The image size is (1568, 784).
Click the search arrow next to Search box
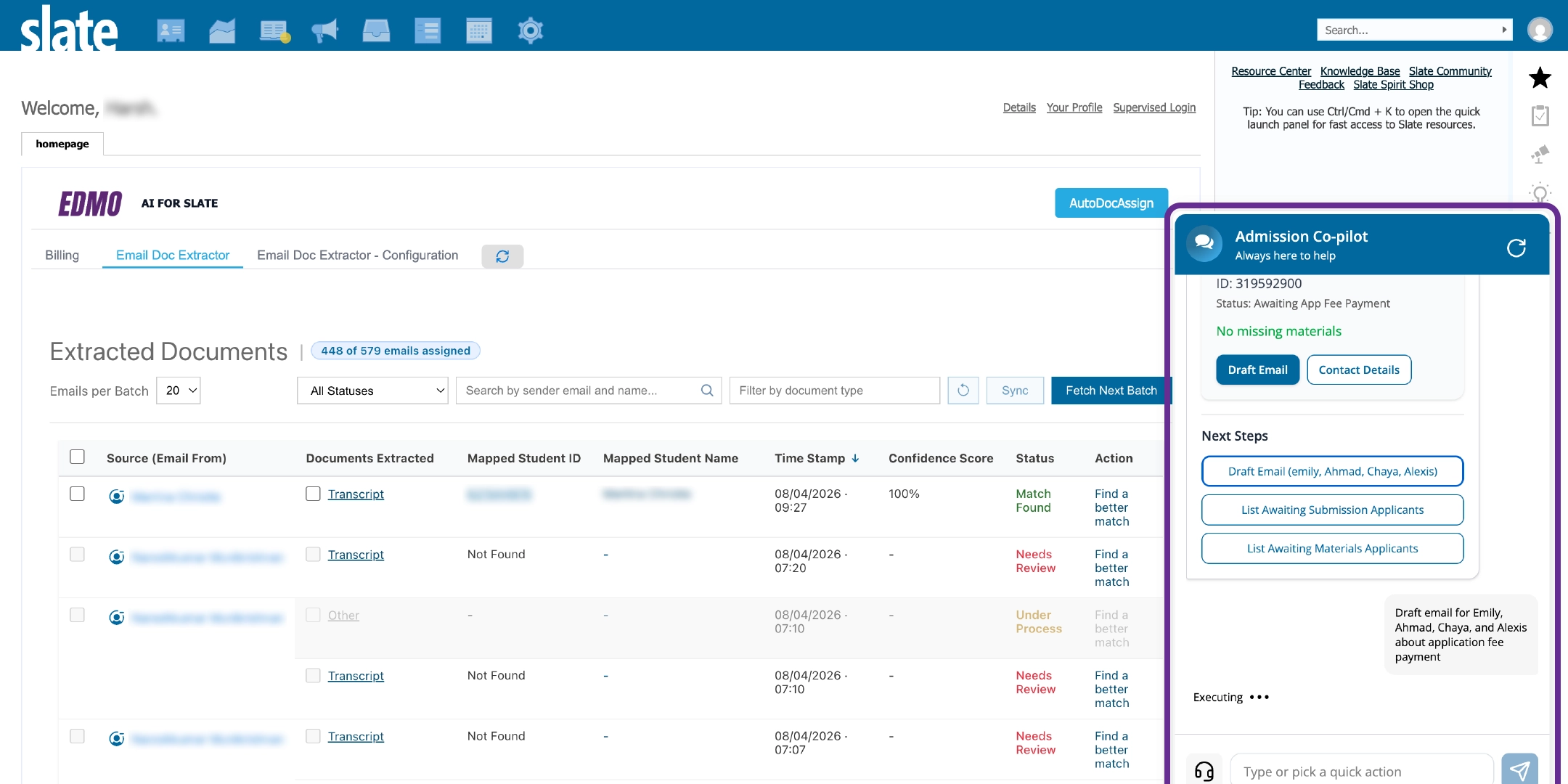pyautogui.click(x=1504, y=30)
